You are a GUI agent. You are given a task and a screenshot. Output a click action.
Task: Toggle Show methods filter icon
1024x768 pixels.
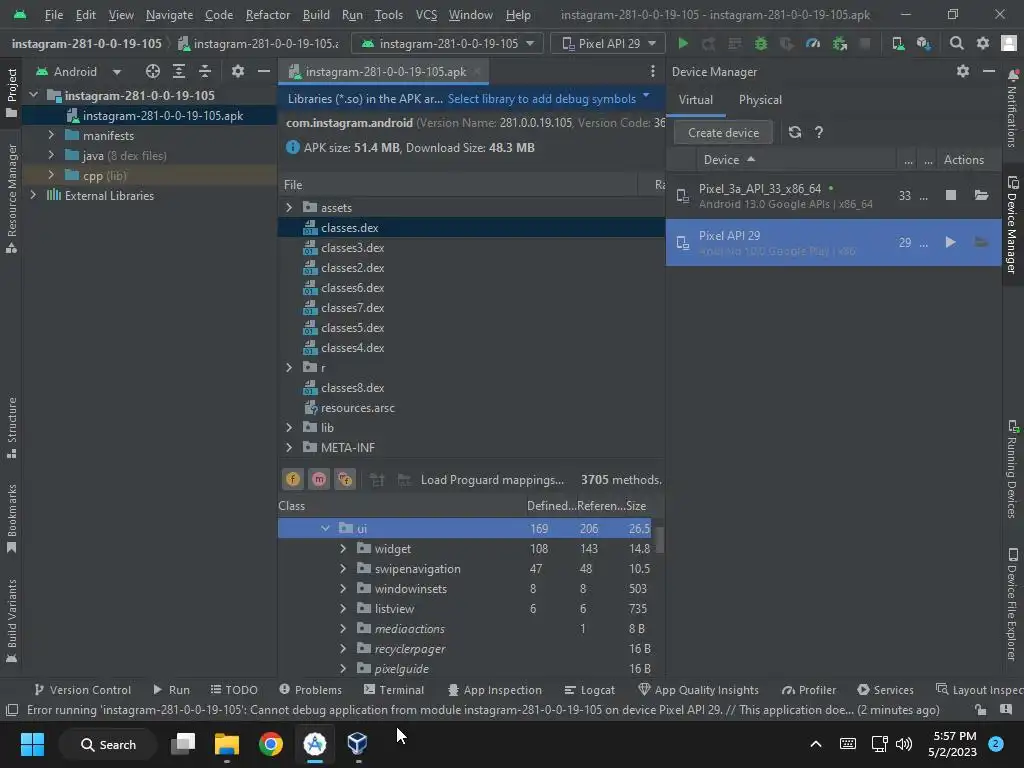coord(319,479)
